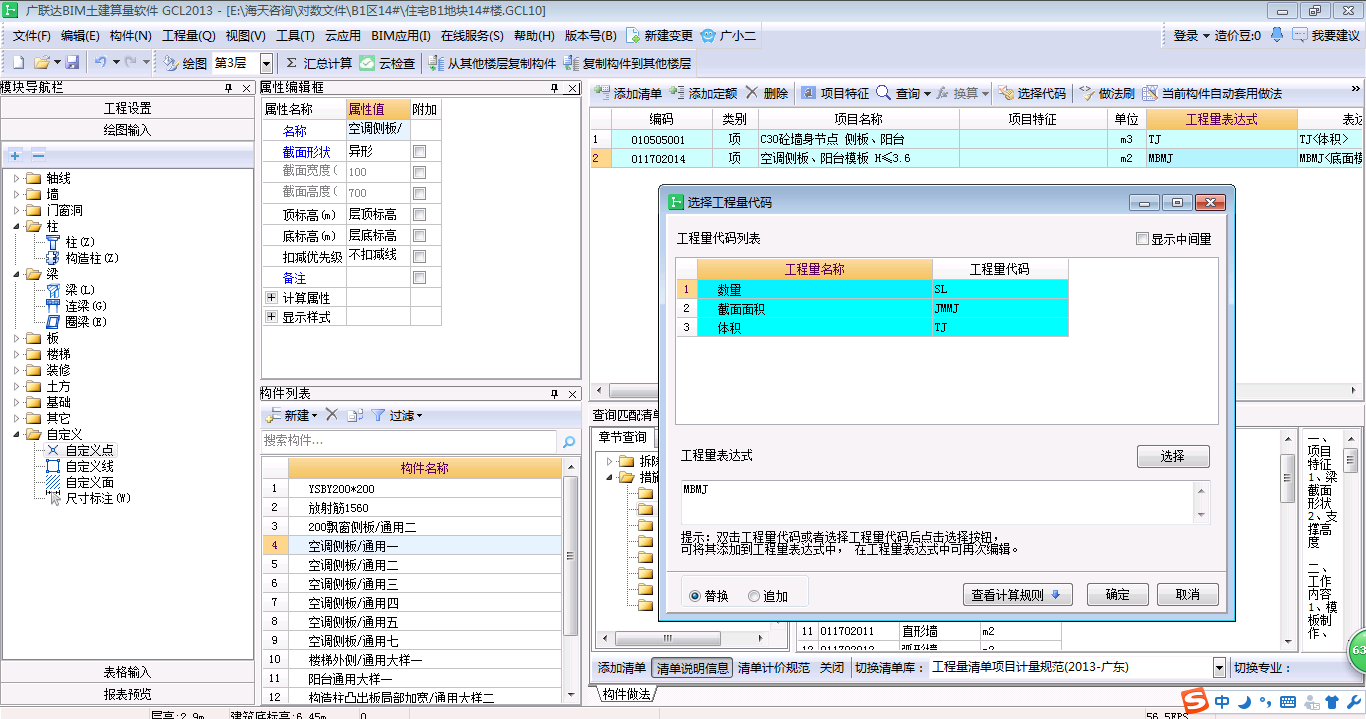Screen dimensions: 1366x719
Task: Open the 工程设置 panel button
Action: pos(127,108)
